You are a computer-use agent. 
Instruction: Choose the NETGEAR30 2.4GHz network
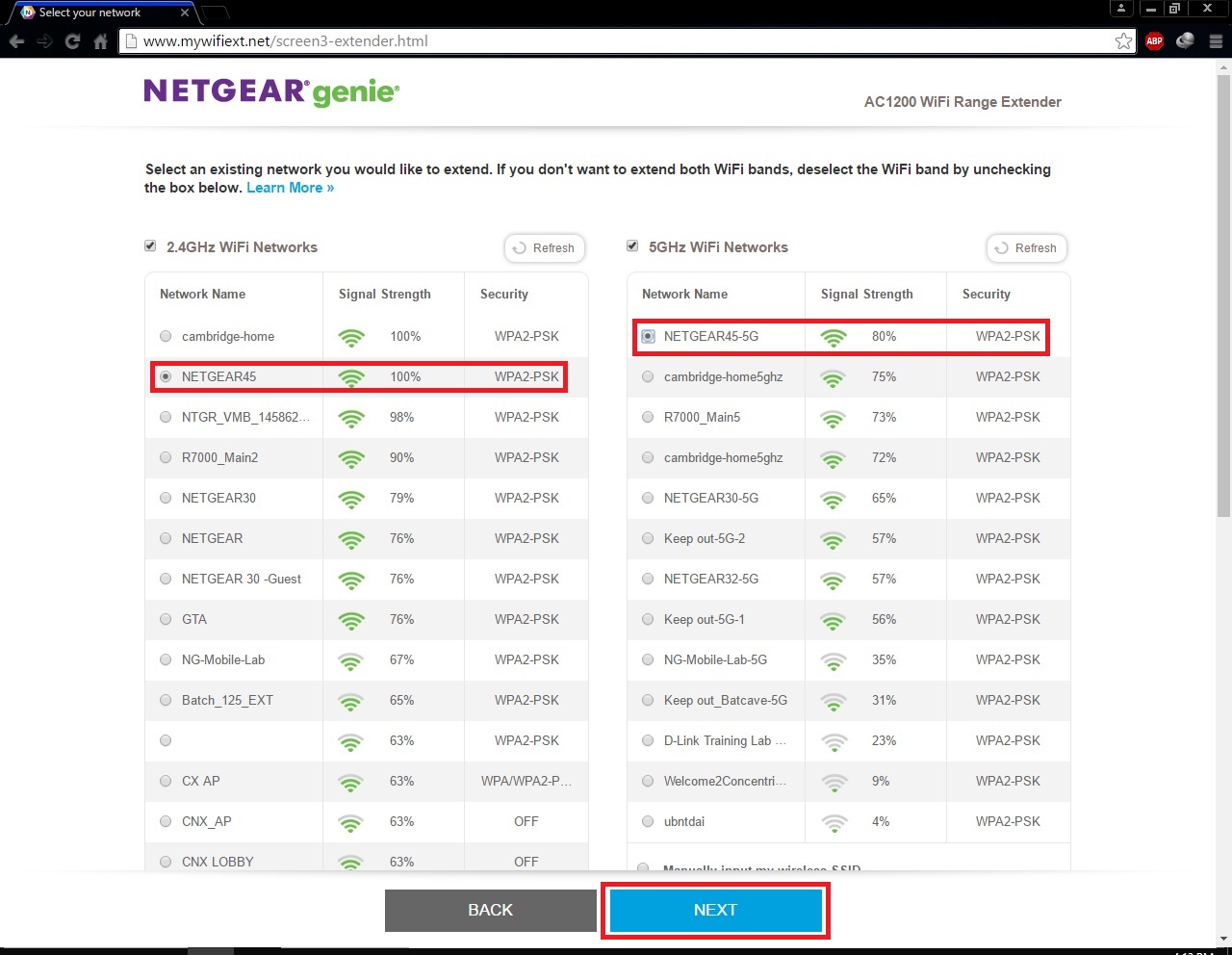pos(166,498)
